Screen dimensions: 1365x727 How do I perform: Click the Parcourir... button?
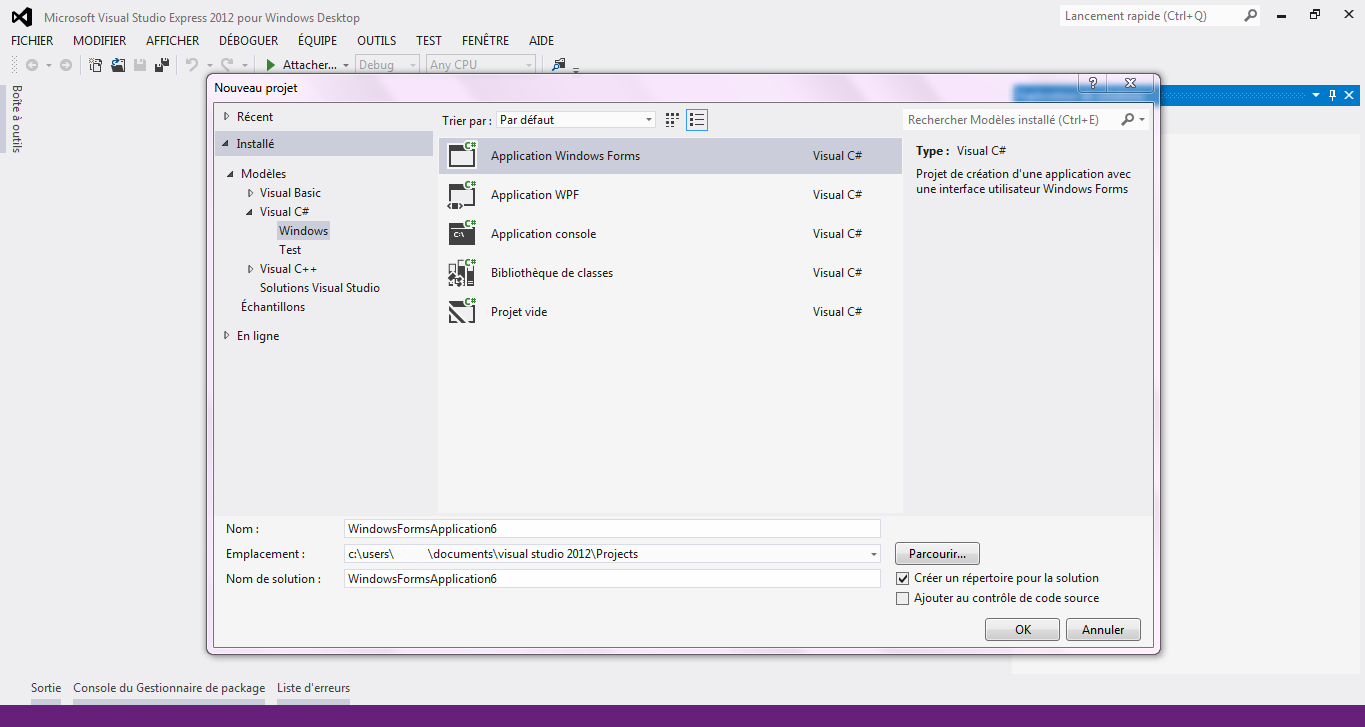click(937, 554)
